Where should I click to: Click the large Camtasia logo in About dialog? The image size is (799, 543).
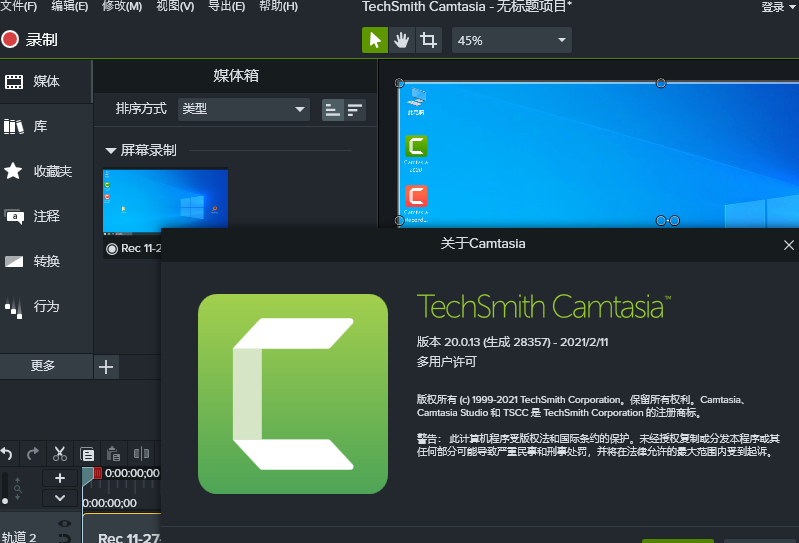coord(293,394)
